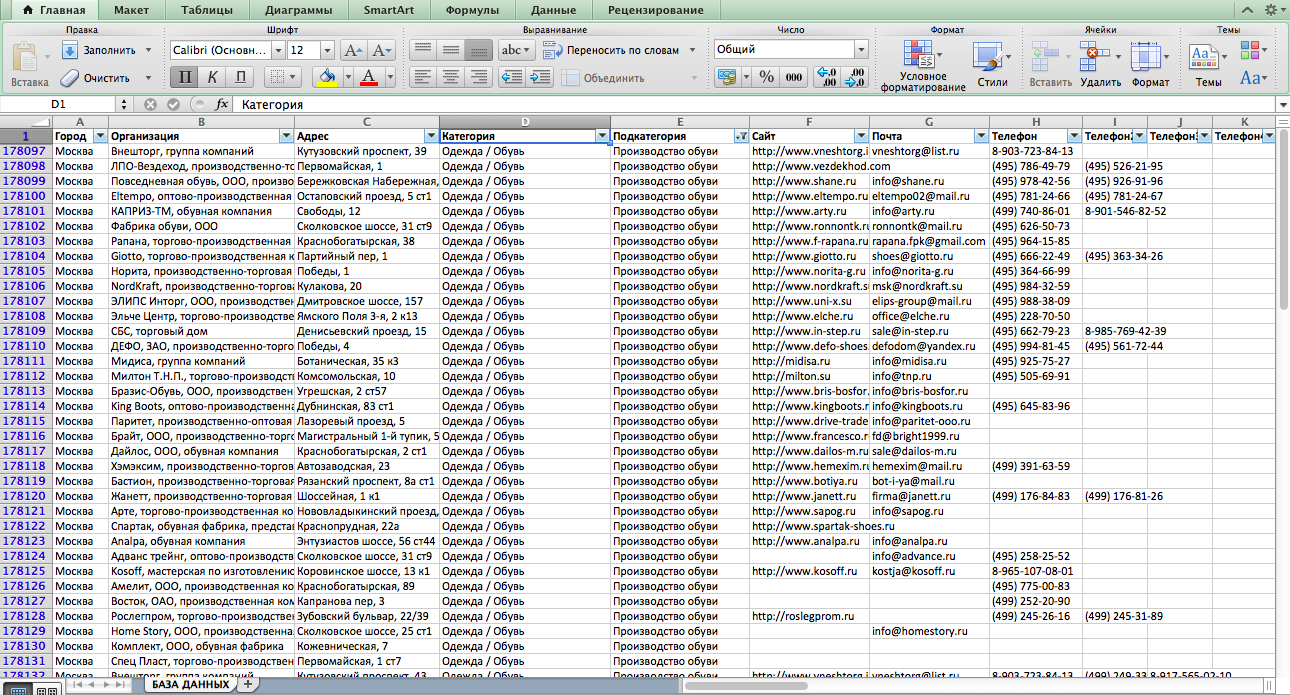Click the cancel entry X icon
This screenshot has height=695, width=1290.
click(x=151, y=104)
